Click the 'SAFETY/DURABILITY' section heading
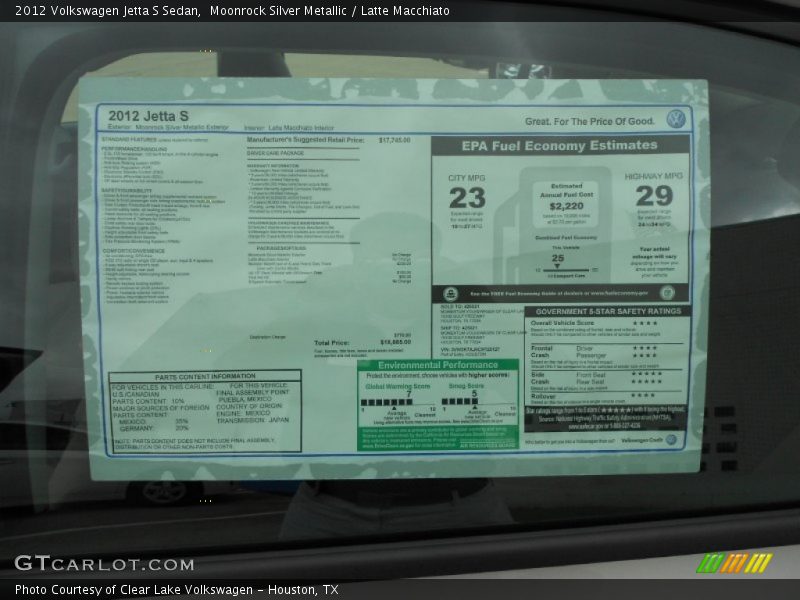Screen dimensions: 800x600 128,190
